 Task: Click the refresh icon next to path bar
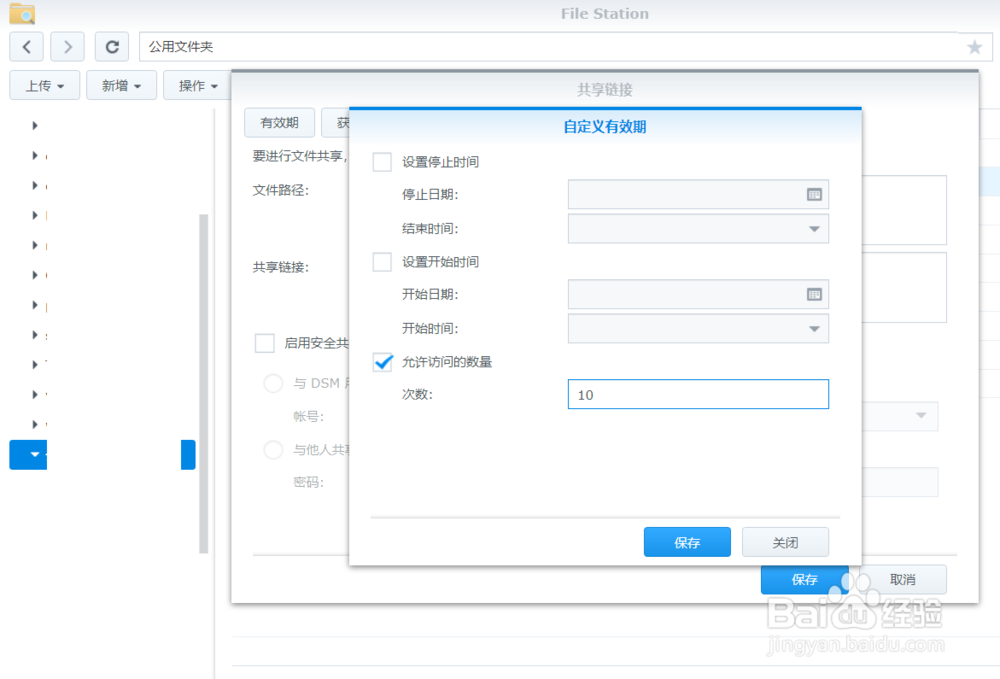point(112,46)
